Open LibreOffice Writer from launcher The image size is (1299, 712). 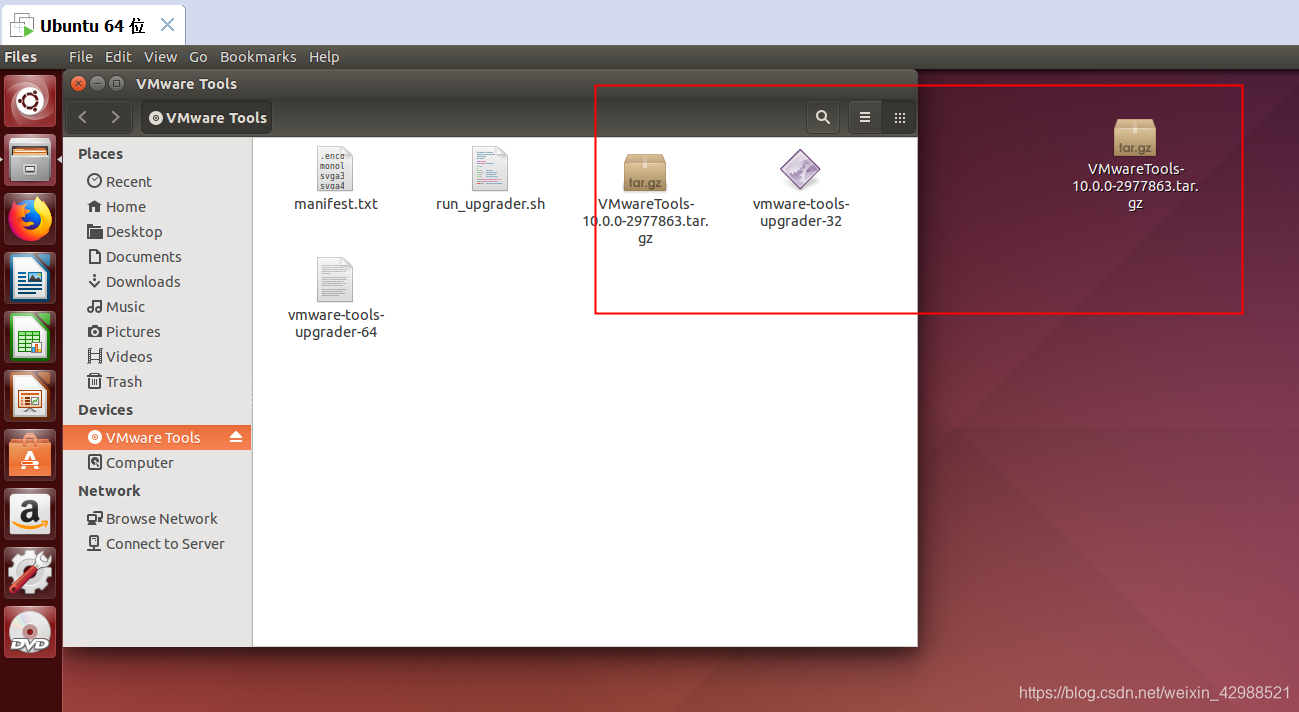point(30,277)
